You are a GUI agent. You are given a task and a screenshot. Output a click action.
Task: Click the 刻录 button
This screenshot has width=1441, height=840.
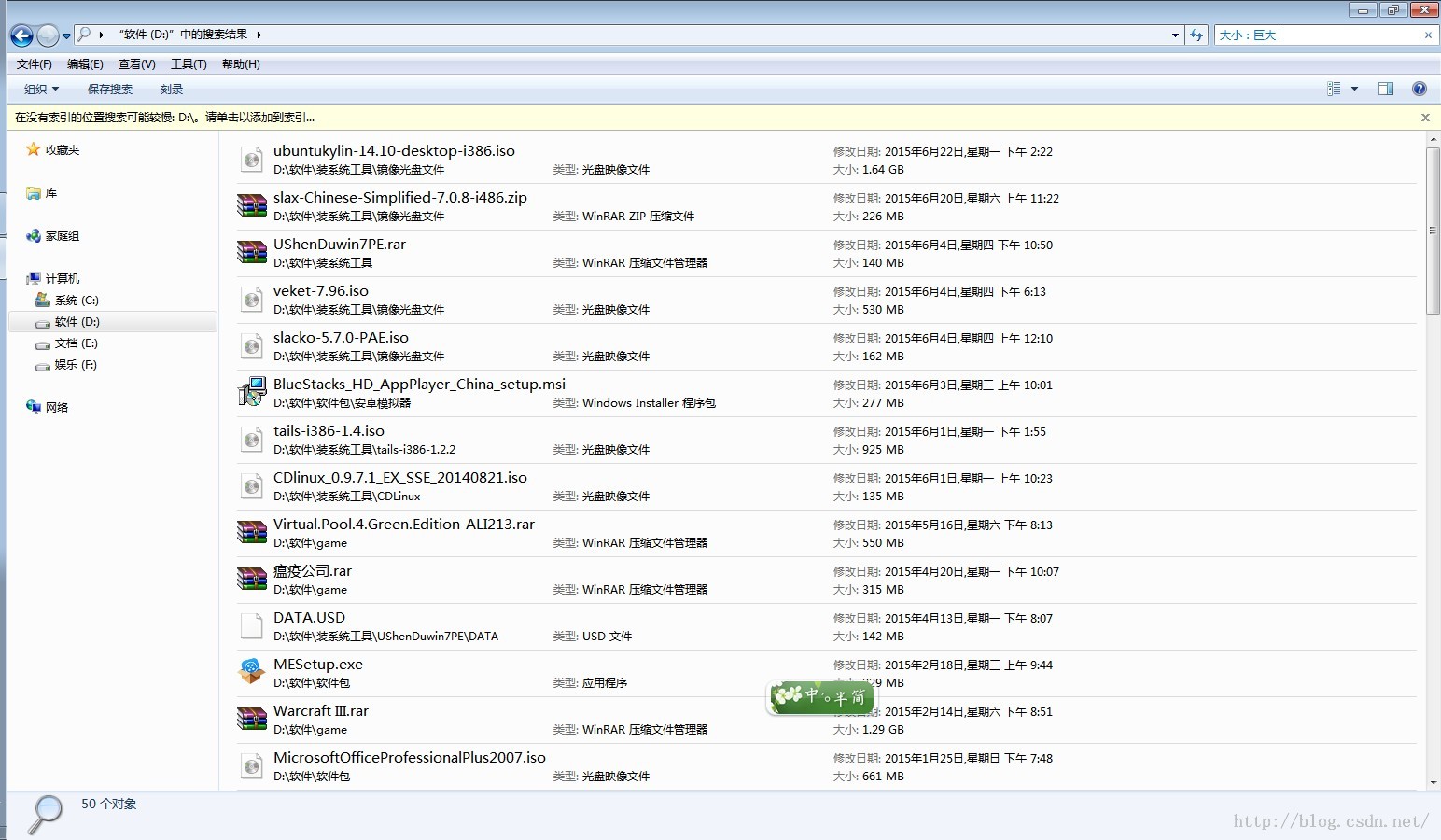click(172, 90)
